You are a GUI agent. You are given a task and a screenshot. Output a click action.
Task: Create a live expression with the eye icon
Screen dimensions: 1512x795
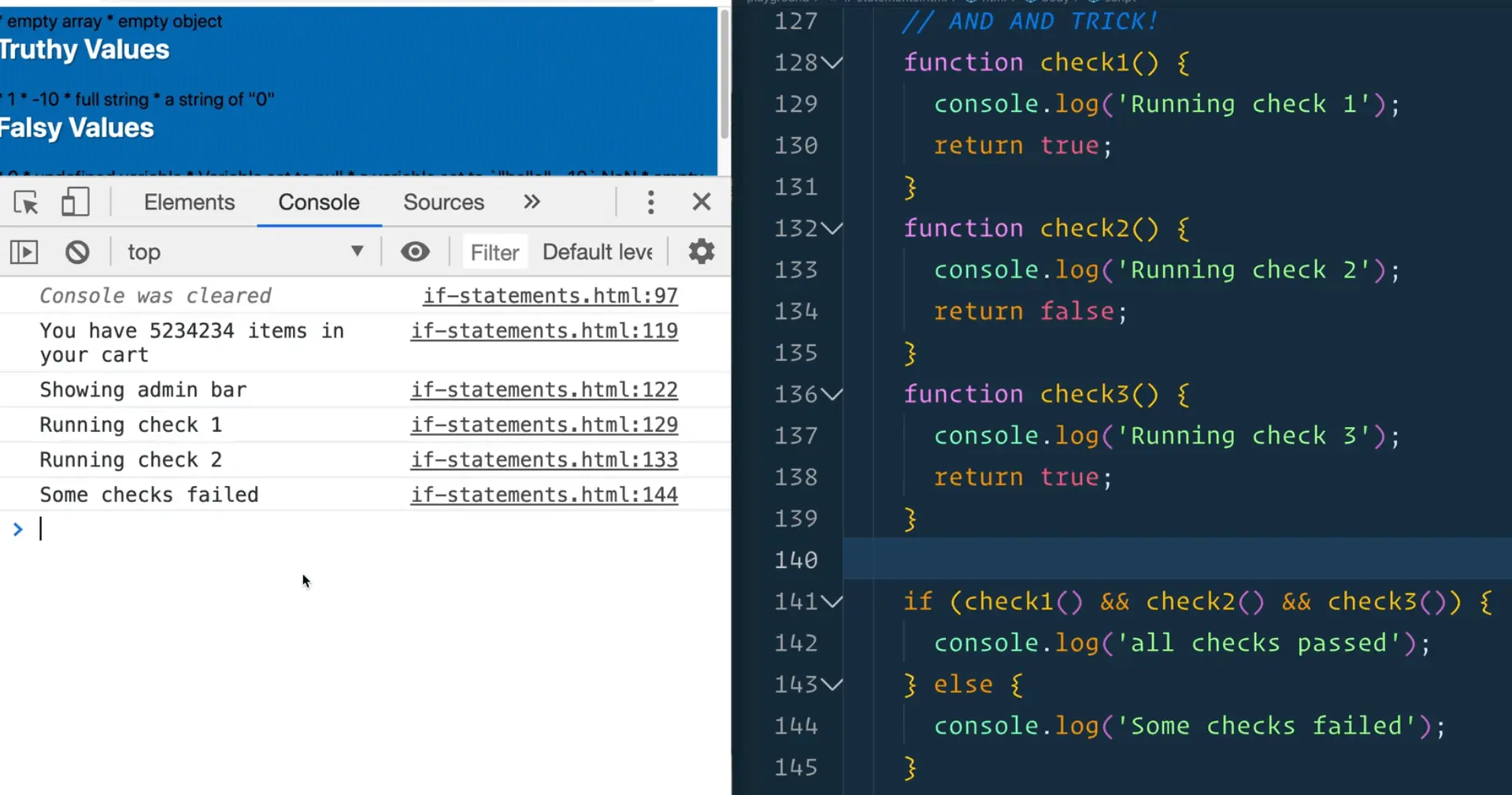point(415,251)
